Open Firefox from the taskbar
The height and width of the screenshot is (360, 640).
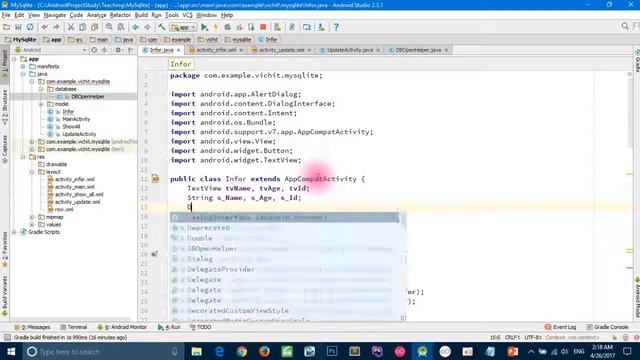(264, 351)
